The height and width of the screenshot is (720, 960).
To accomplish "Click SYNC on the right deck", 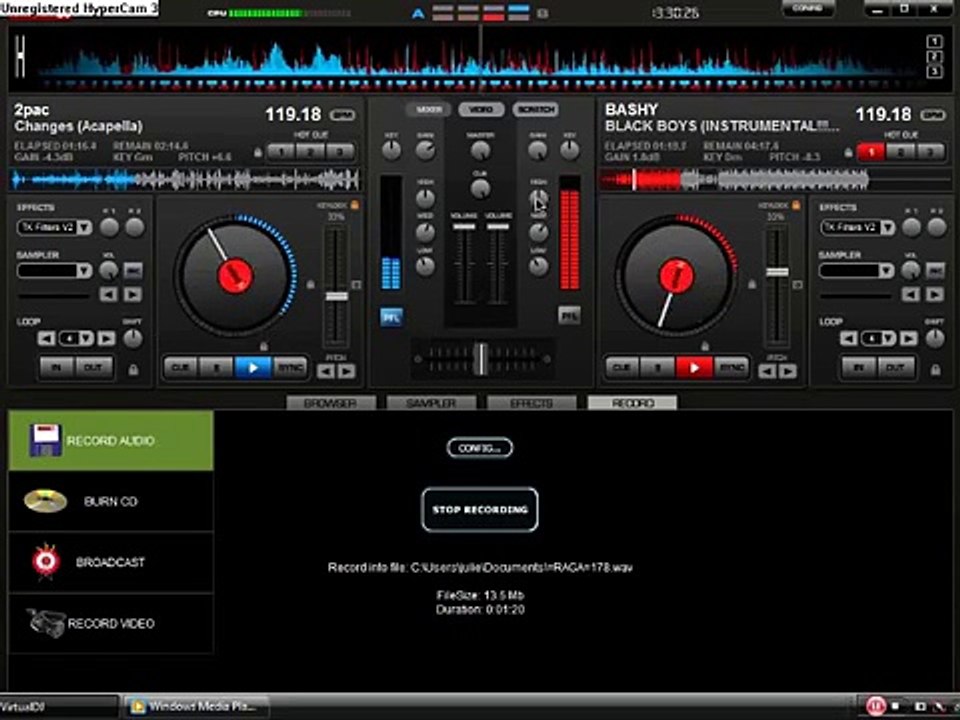I will point(731,367).
